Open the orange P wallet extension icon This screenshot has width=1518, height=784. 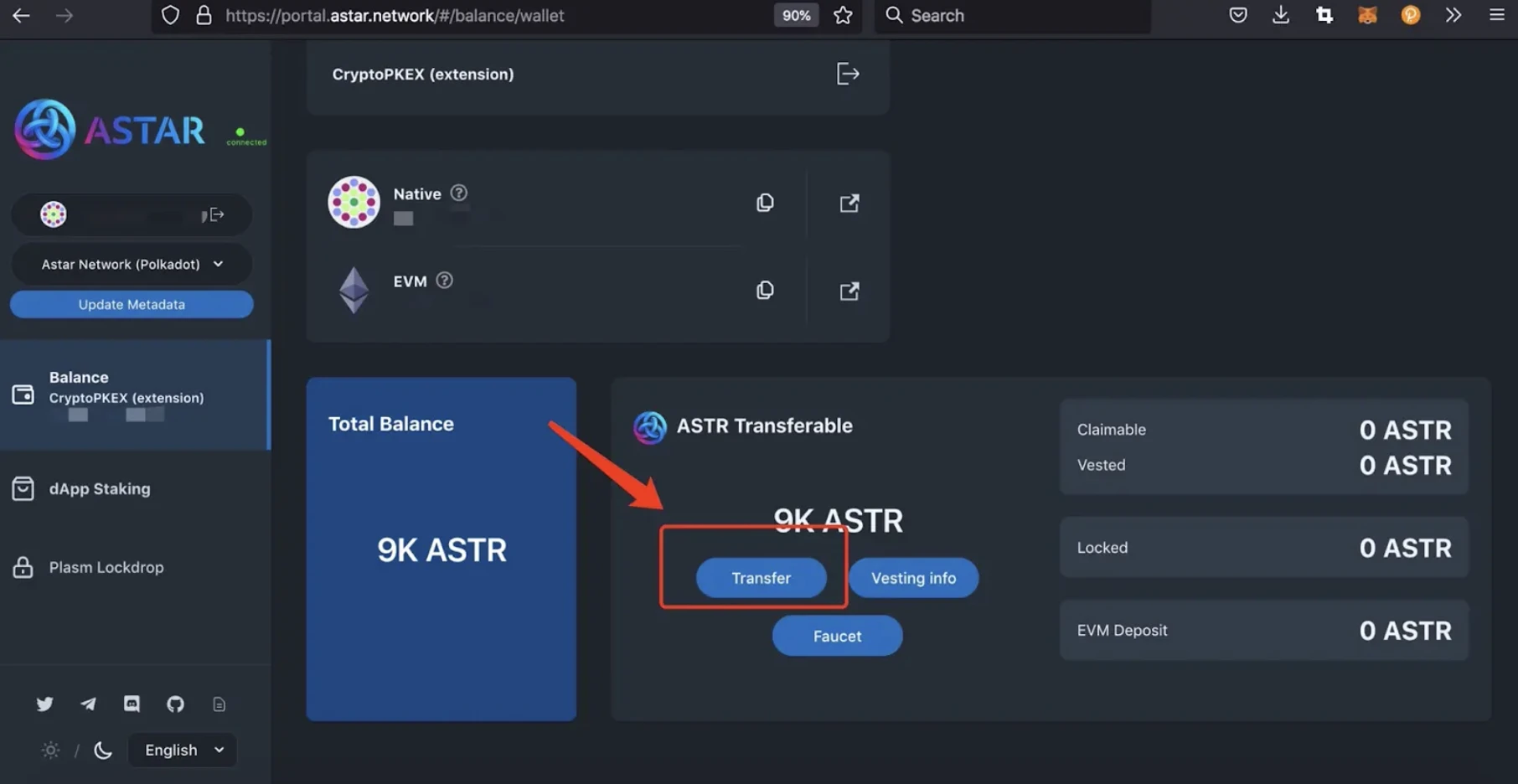point(1411,15)
